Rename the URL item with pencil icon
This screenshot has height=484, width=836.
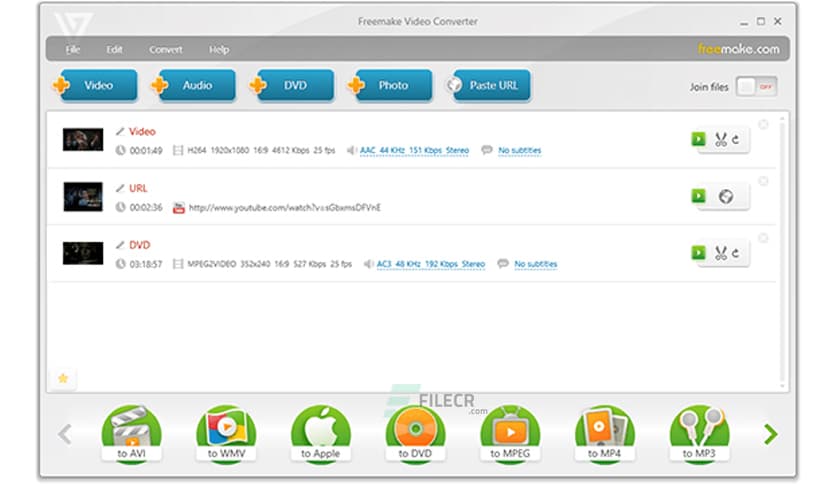click(x=120, y=188)
